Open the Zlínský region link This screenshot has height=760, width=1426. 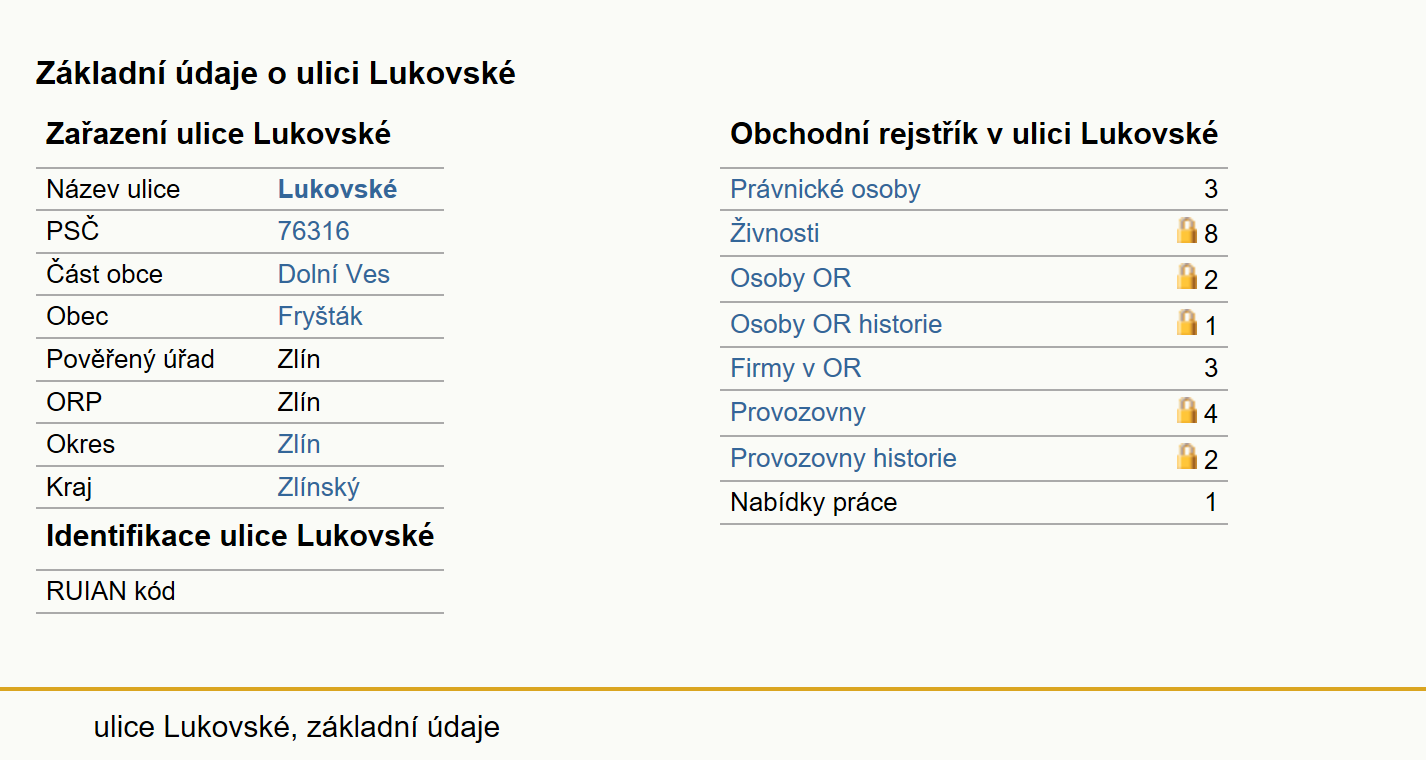click(x=319, y=488)
